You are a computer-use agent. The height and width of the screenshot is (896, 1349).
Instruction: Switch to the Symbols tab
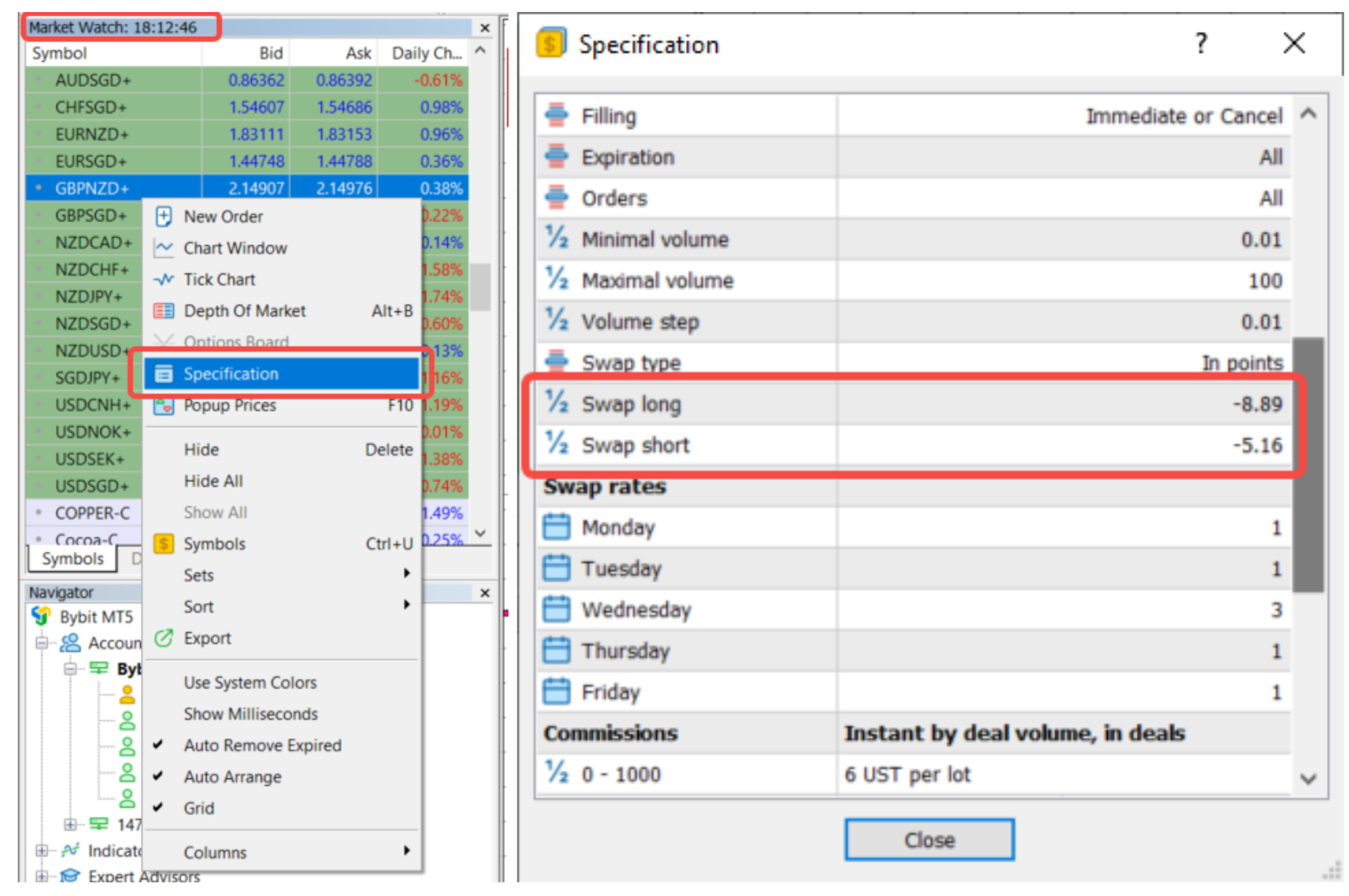[72, 558]
